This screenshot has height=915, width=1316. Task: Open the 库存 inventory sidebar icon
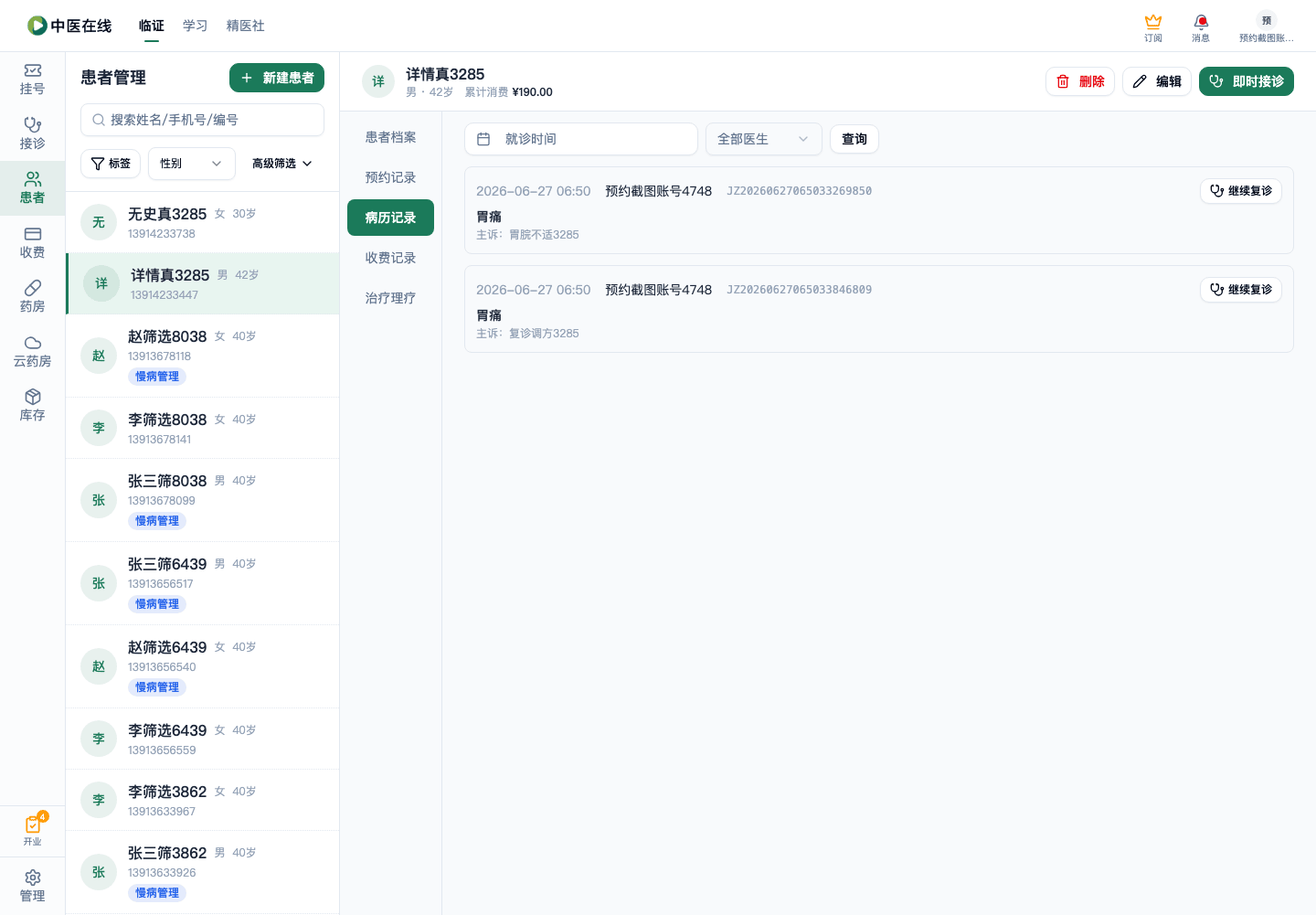tap(32, 406)
